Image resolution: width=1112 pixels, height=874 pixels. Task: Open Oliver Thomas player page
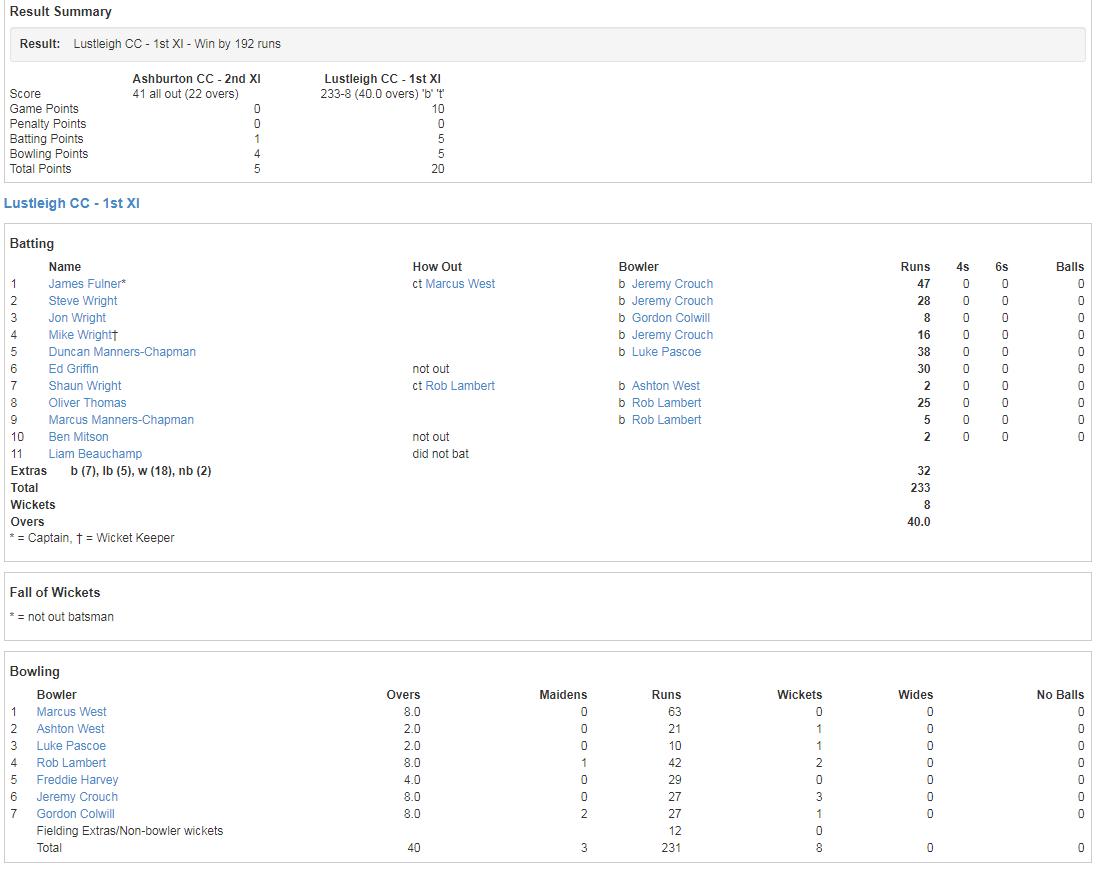87,403
